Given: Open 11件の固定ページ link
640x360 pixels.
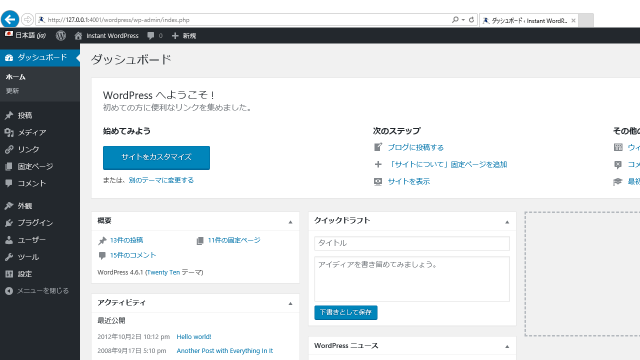Looking at the screenshot, I should point(234,240).
